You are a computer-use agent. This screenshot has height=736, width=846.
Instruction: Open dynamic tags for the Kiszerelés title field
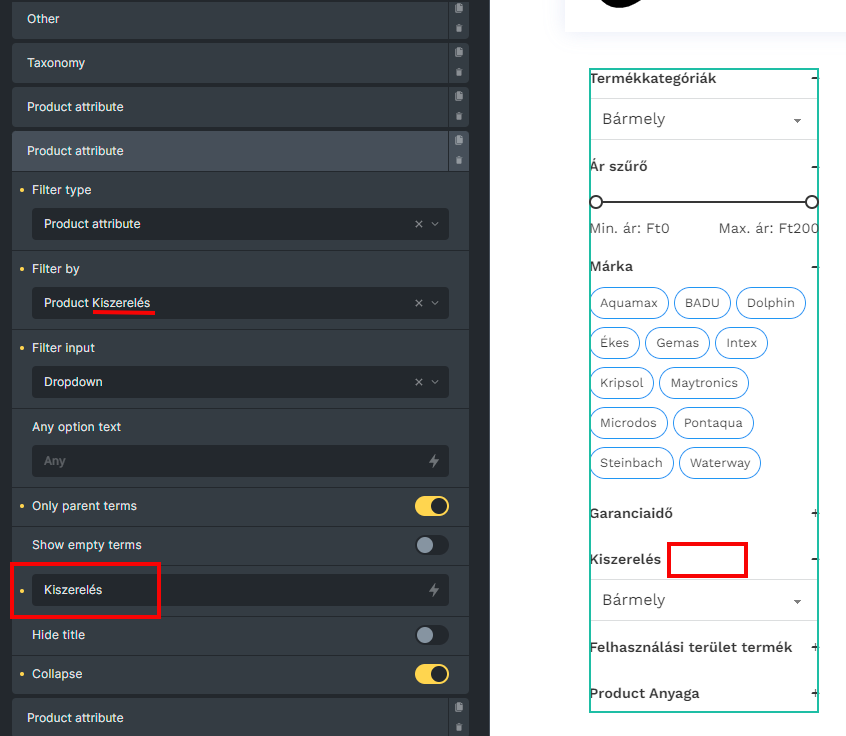(x=433, y=591)
